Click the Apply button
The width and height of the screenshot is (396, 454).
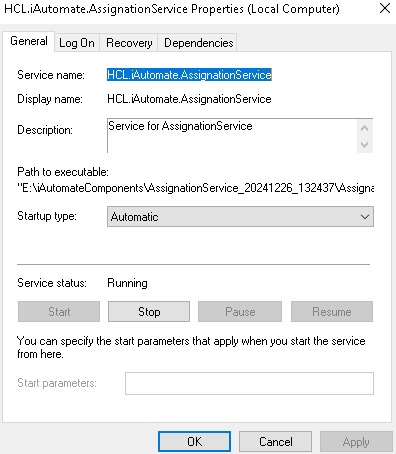[x=356, y=442]
